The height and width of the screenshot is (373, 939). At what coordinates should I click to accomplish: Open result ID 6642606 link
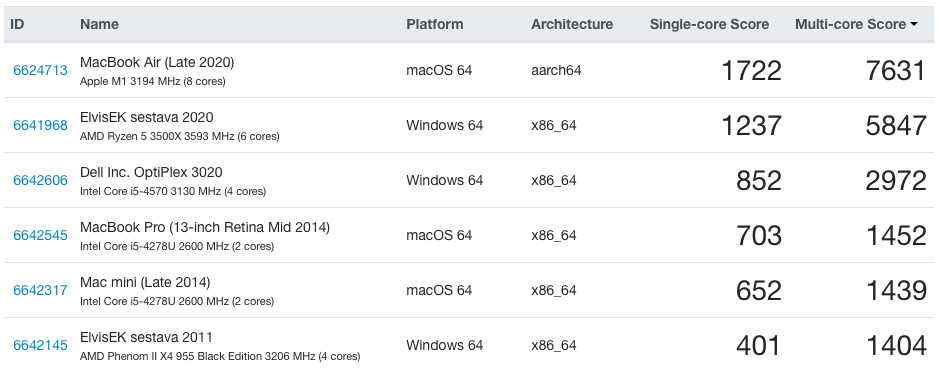click(40, 180)
